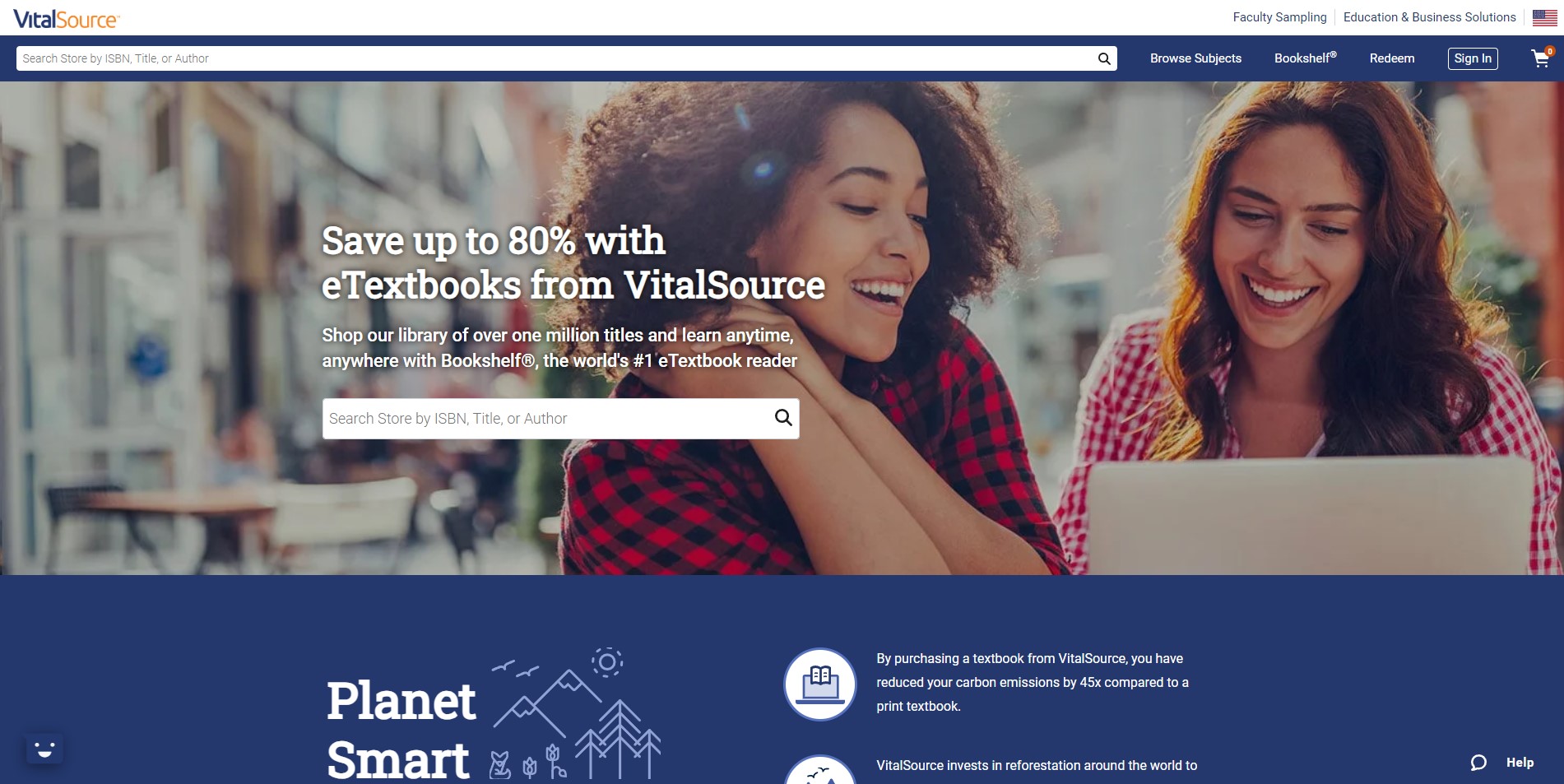Click the laptop book circle icon
The image size is (1564, 784).
(820, 684)
